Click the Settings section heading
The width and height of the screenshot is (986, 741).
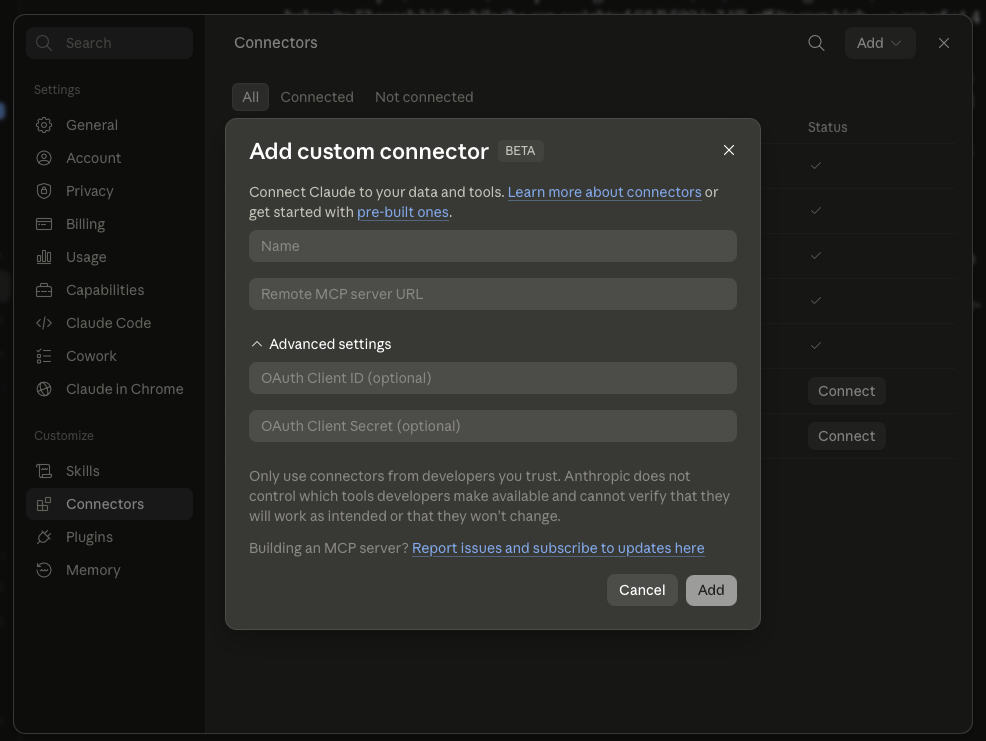(x=57, y=89)
